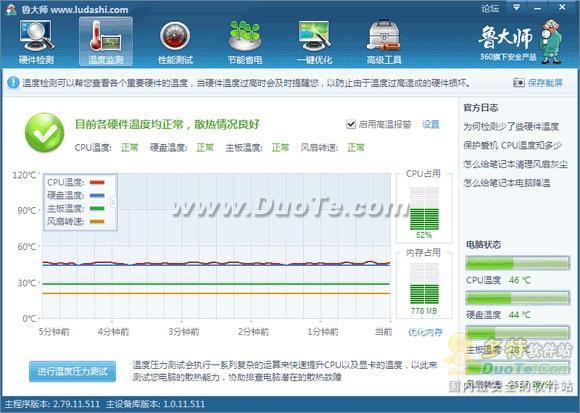Open the 节能省电 clover icon
Screen dimensions: 580x413
click(245, 42)
